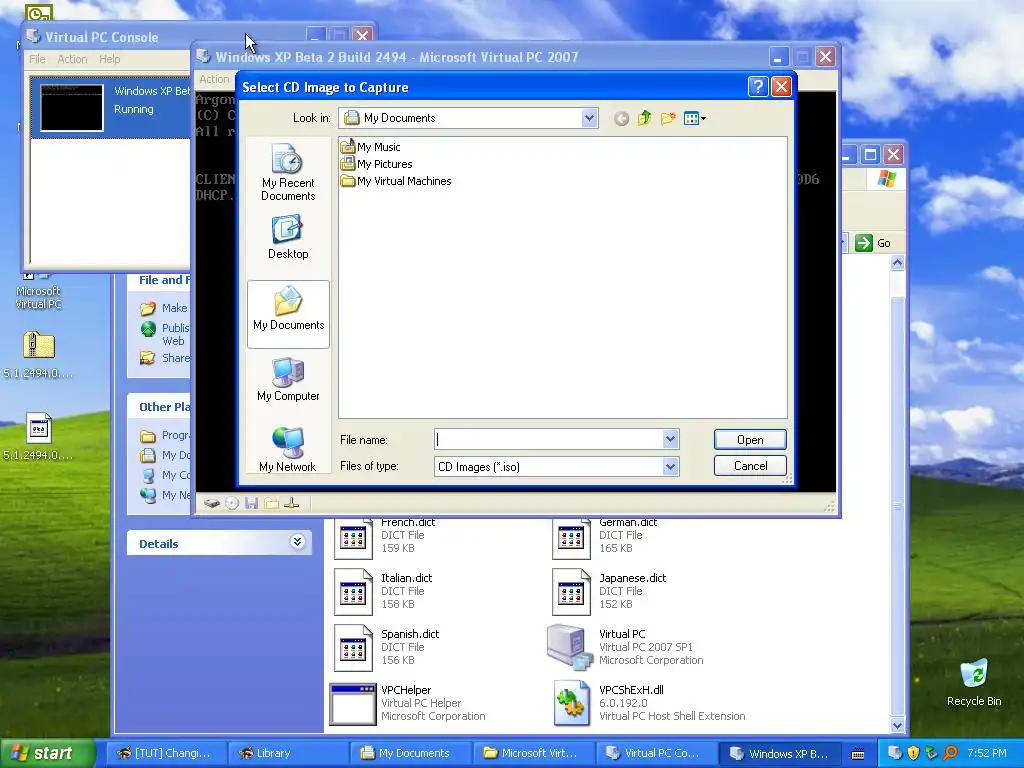The height and width of the screenshot is (768, 1024).
Task: Click the floppy disk status icon in VPC window
Action: [251, 503]
